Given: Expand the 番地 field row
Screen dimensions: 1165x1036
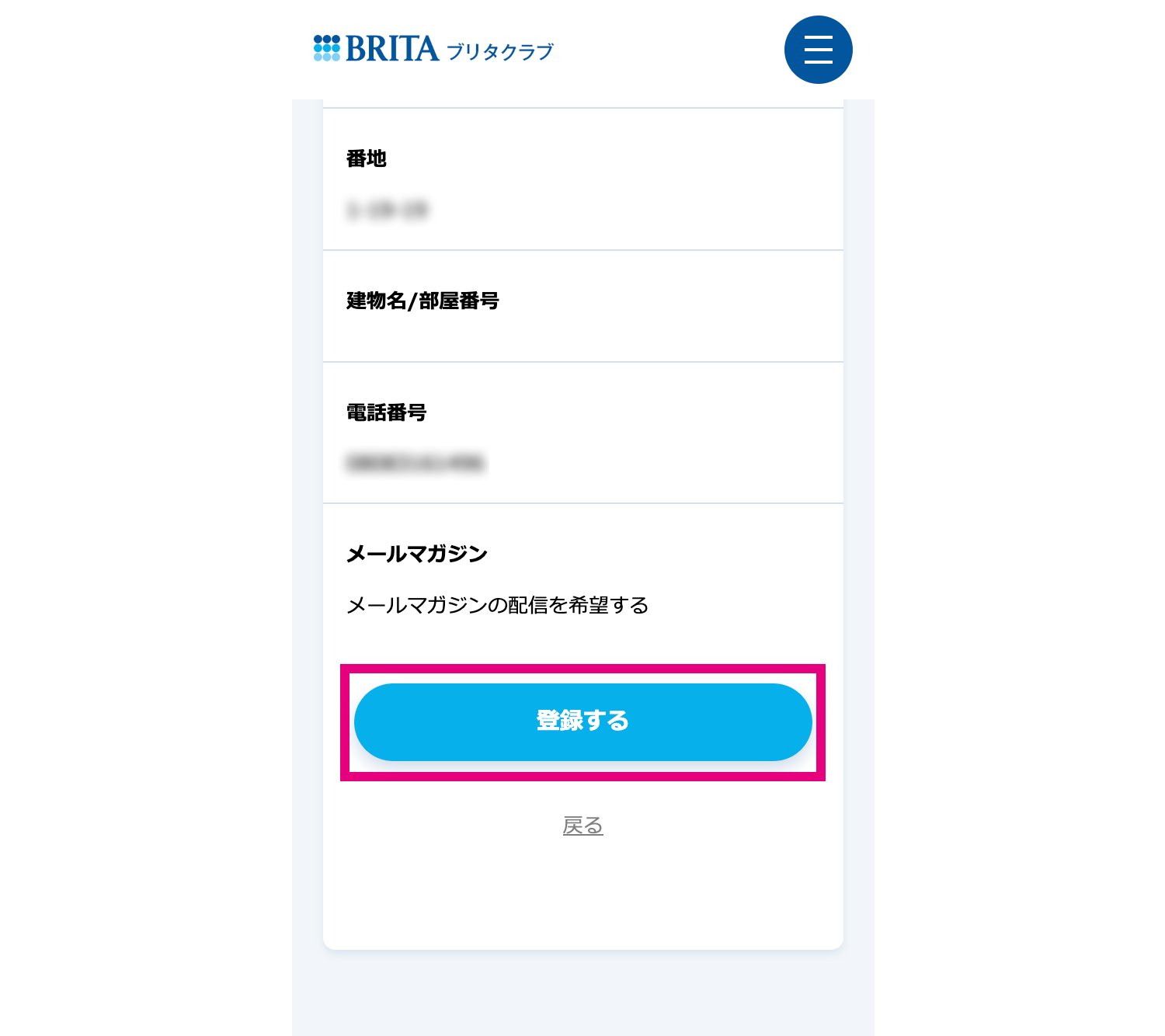Looking at the screenshot, I should point(366,158).
